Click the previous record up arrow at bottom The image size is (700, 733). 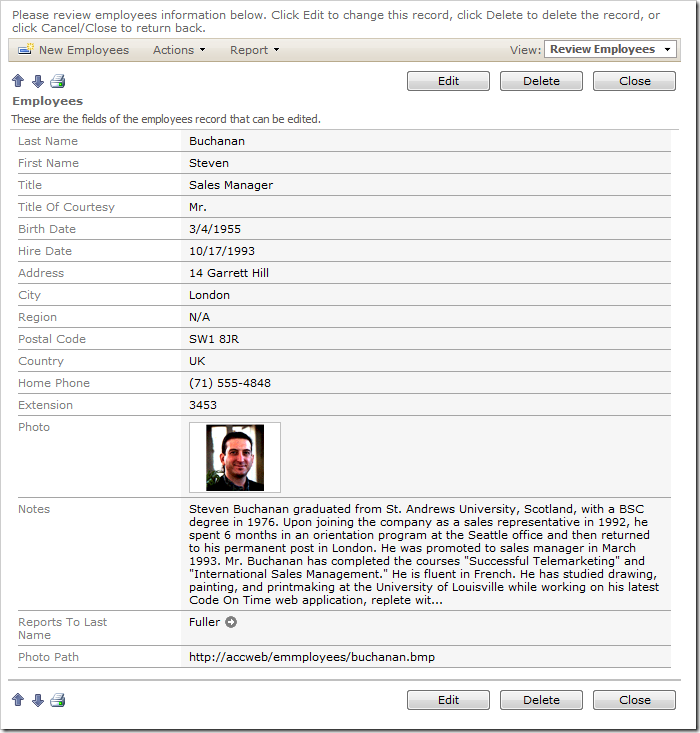point(18,700)
